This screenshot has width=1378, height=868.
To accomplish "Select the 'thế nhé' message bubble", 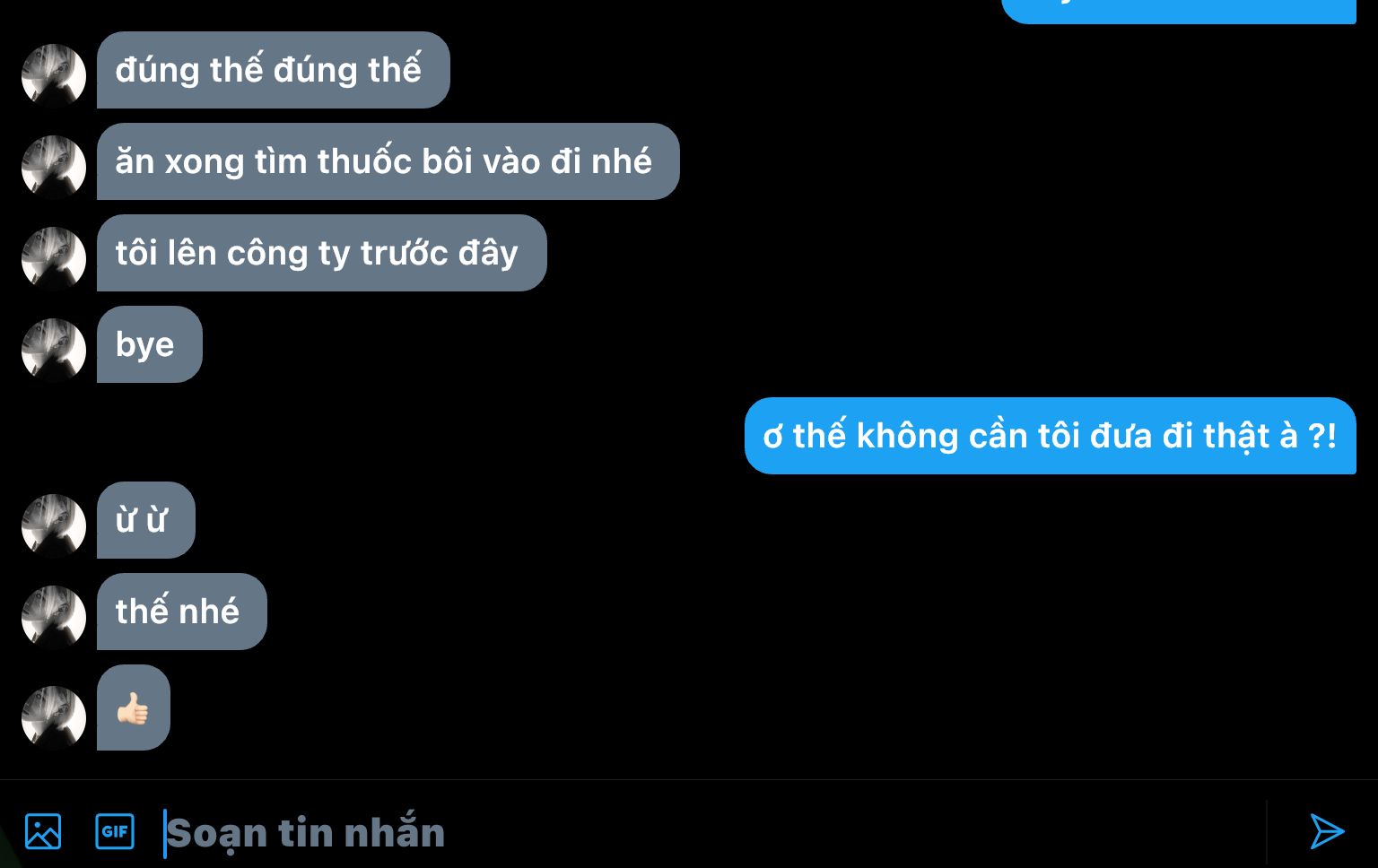I will (182, 612).
